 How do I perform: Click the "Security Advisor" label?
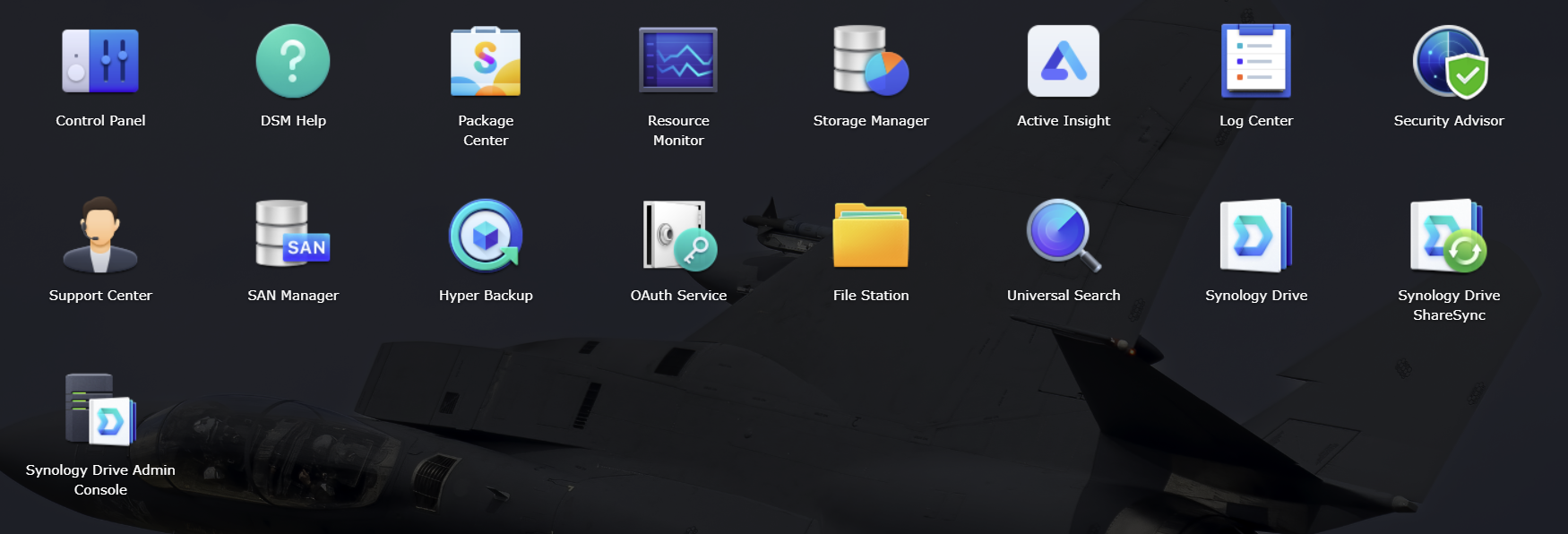pos(1449,120)
